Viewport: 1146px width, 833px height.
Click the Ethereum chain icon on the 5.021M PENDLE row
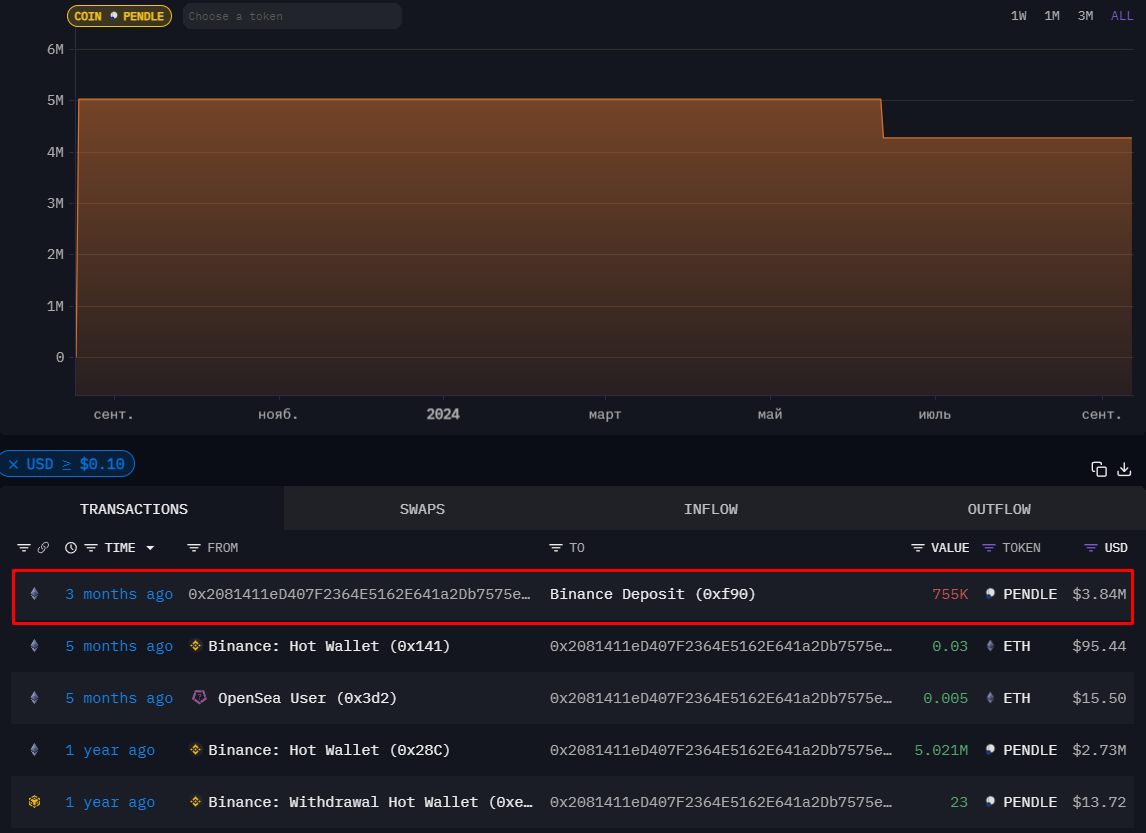coord(34,749)
